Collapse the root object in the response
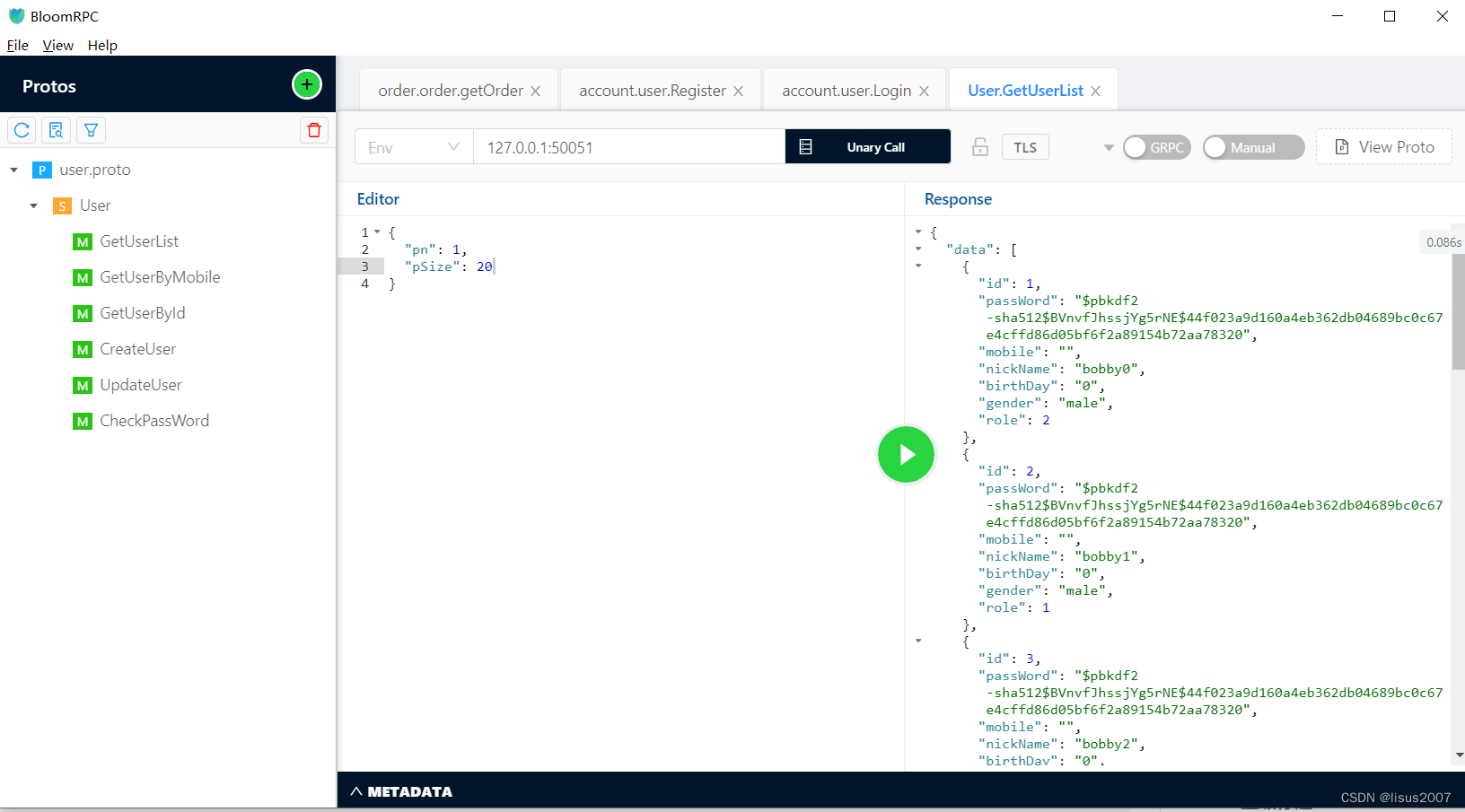Image resolution: width=1465 pixels, height=812 pixels. [918, 232]
